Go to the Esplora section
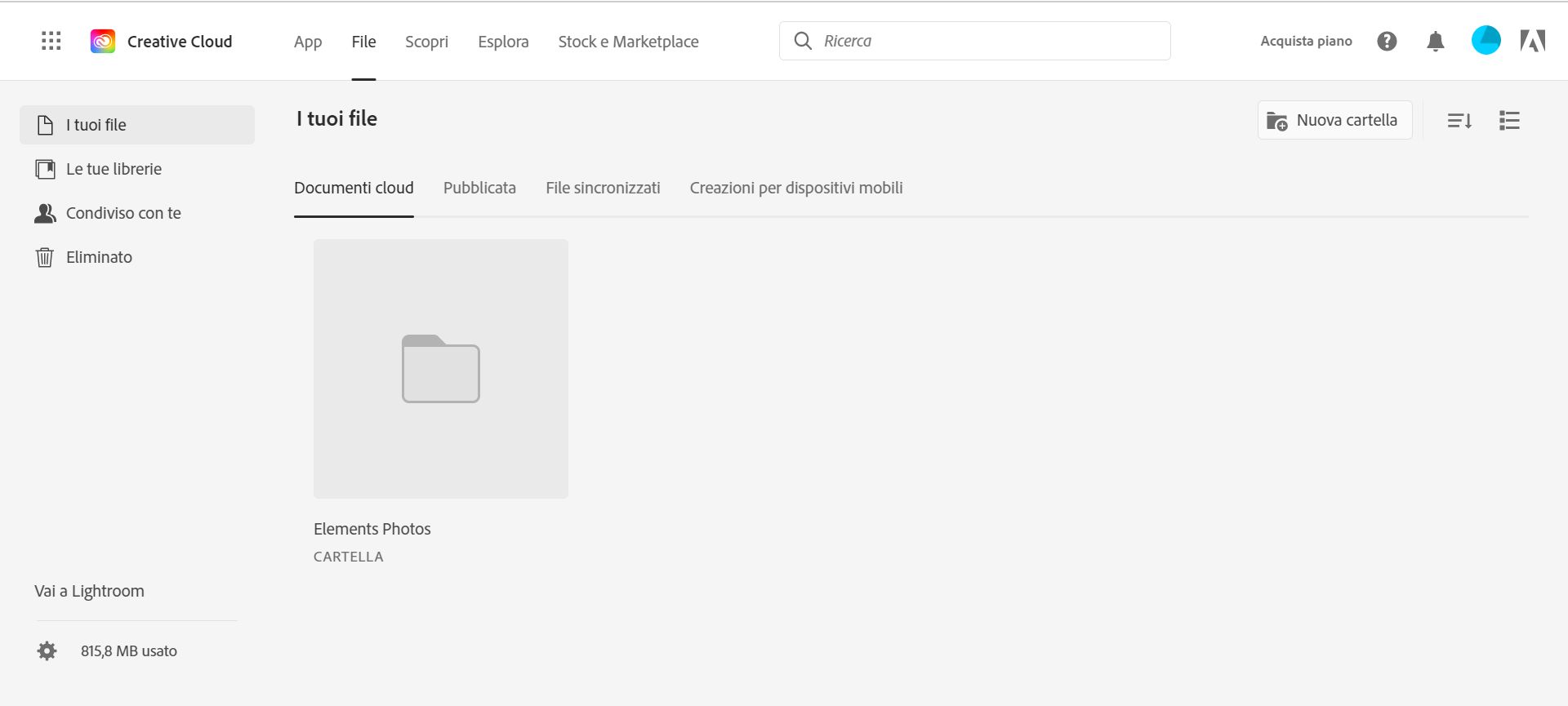 [503, 42]
